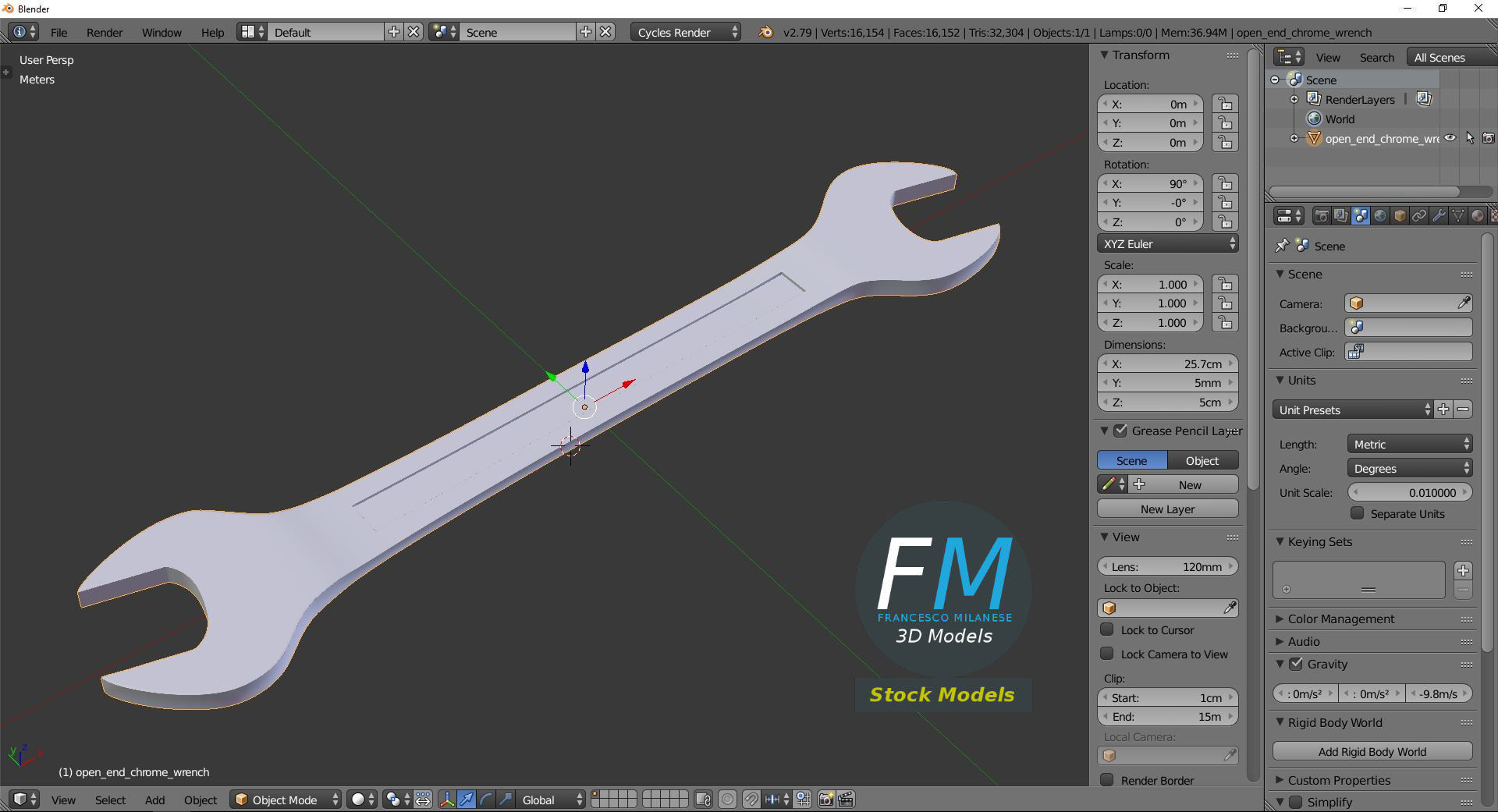Open the Unit Presets dropdown
Image resolution: width=1498 pixels, height=812 pixels.
(x=1352, y=410)
